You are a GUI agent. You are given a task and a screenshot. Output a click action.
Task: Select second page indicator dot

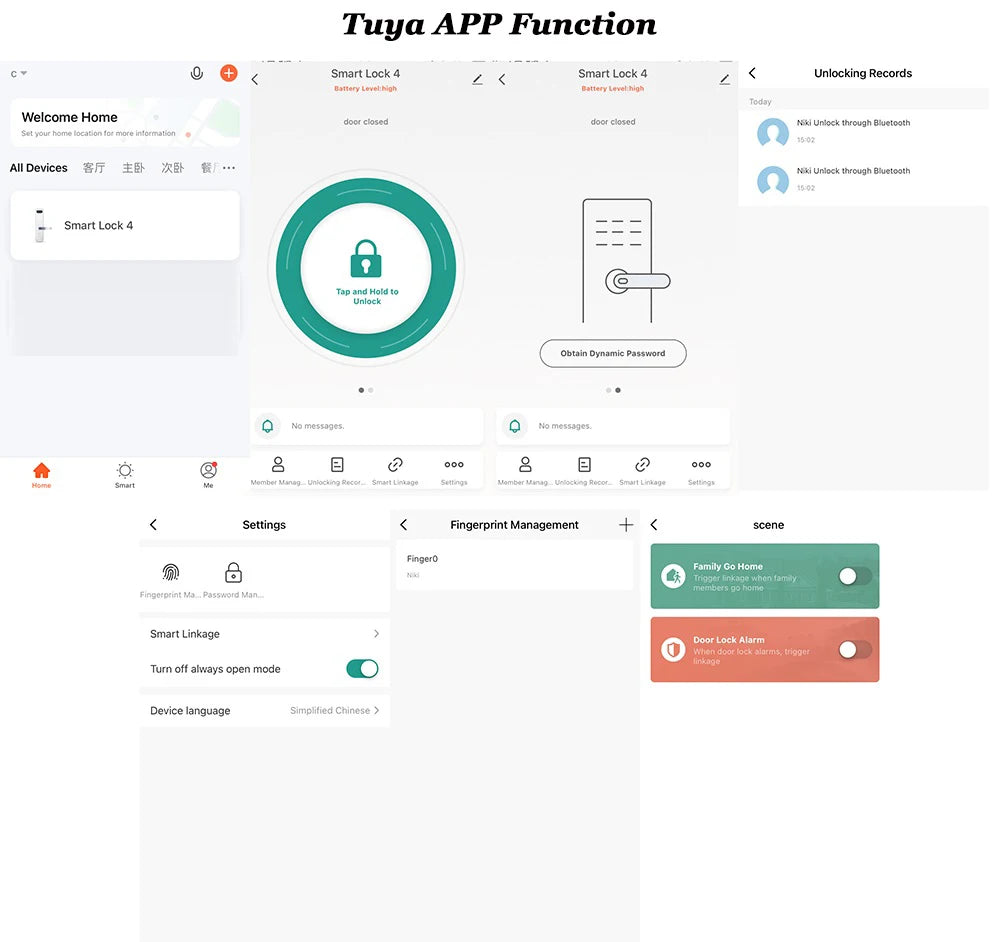(x=371, y=390)
